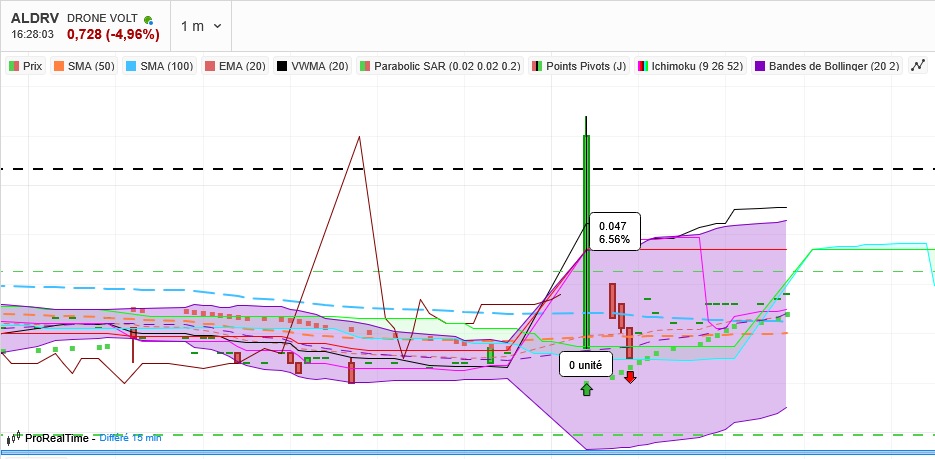Toggle the SMA (100) indicator
The width and height of the screenshot is (935, 459).
(161, 66)
